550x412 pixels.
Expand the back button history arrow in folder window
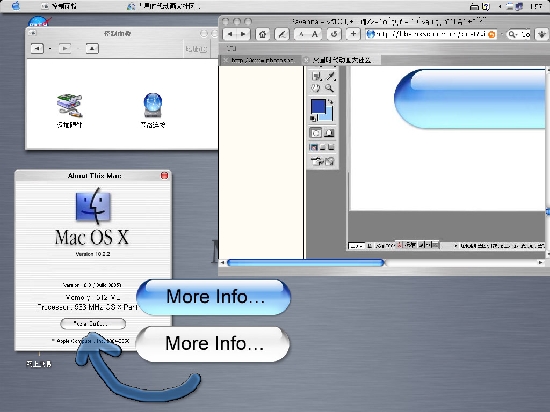click(x=50, y=48)
